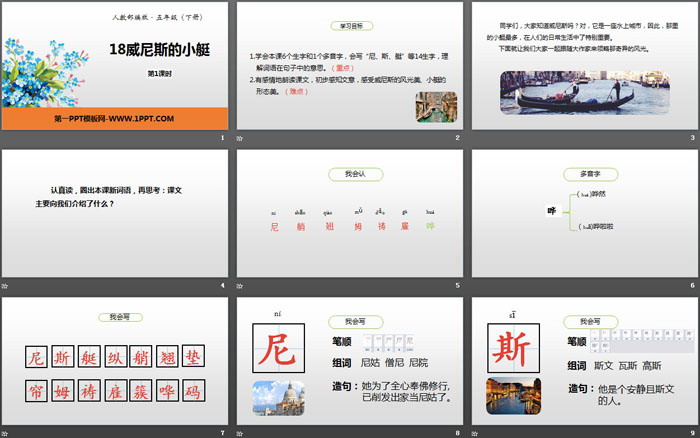This screenshot has width=700, height=438.
Task: Select slide 4 with the reading question
Action: pos(115,213)
